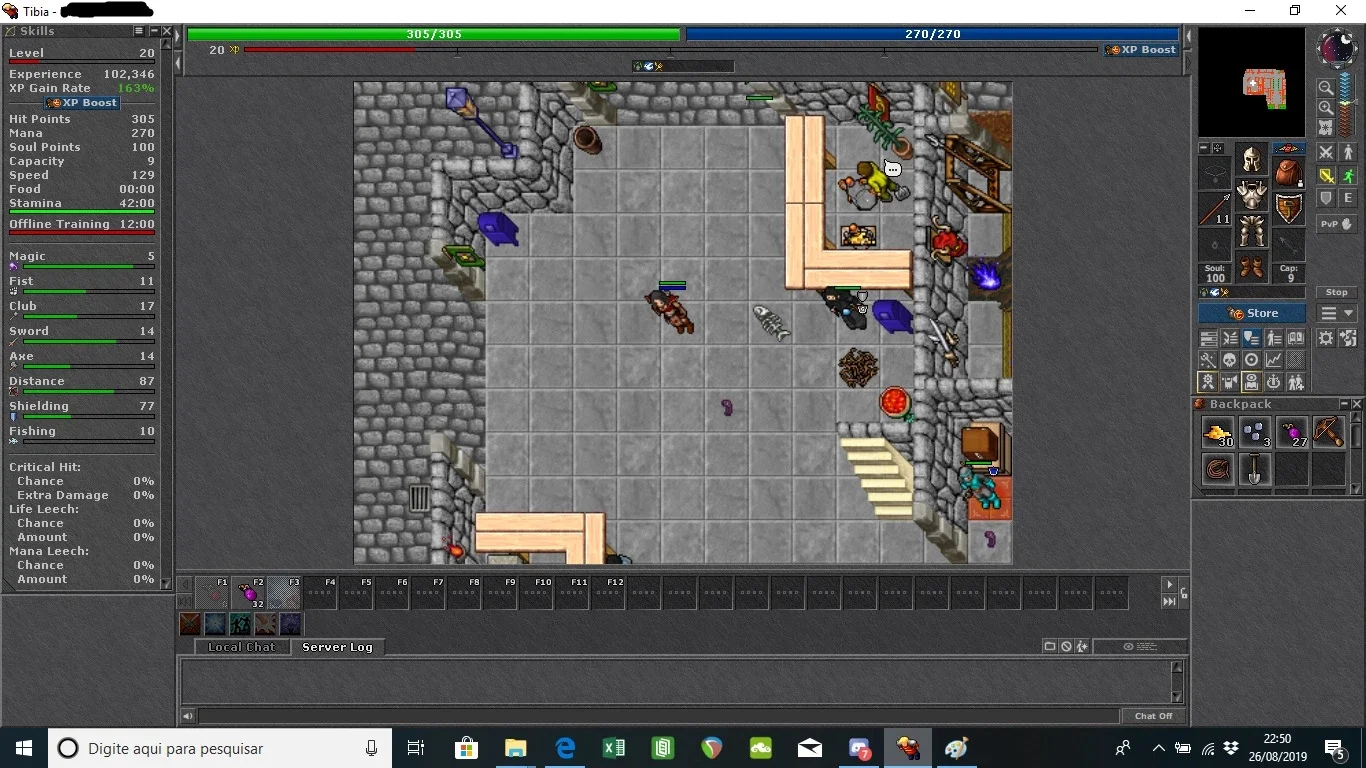Click the shield equipment slot
Image resolution: width=1366 pixels, height=768 pixels.
[1289, 208]
